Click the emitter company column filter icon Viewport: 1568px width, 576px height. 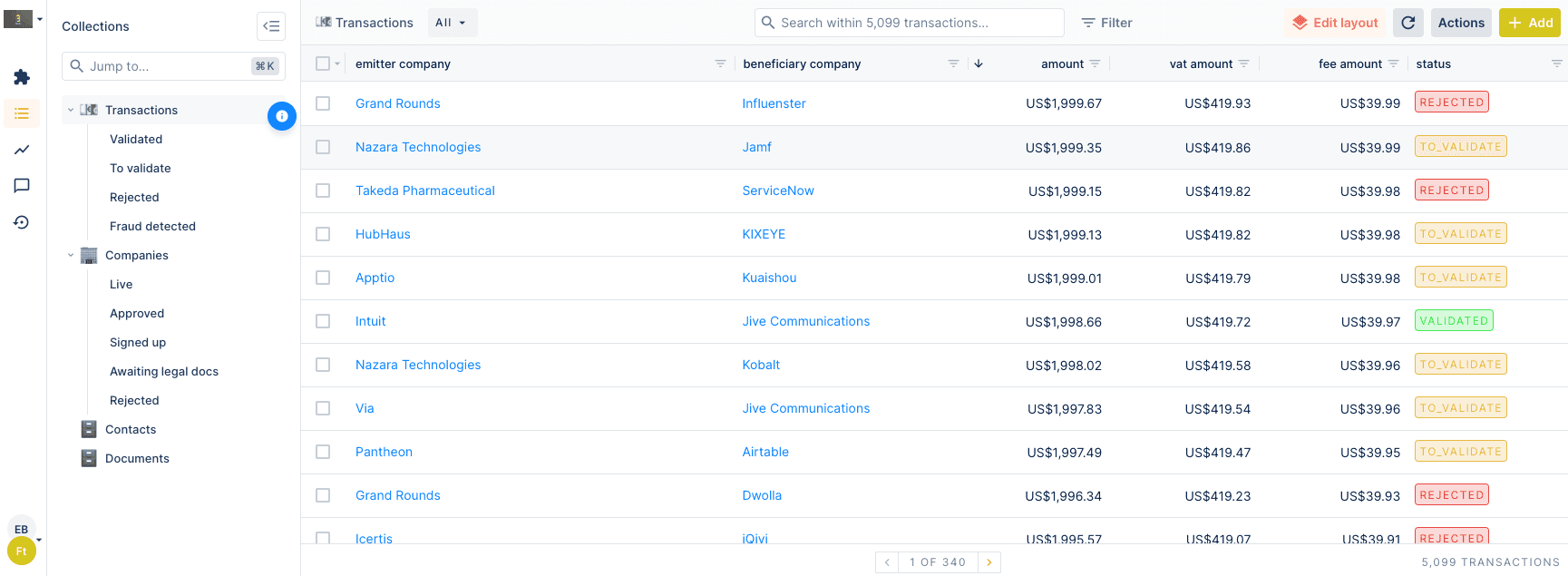click(x=720, y=63)
